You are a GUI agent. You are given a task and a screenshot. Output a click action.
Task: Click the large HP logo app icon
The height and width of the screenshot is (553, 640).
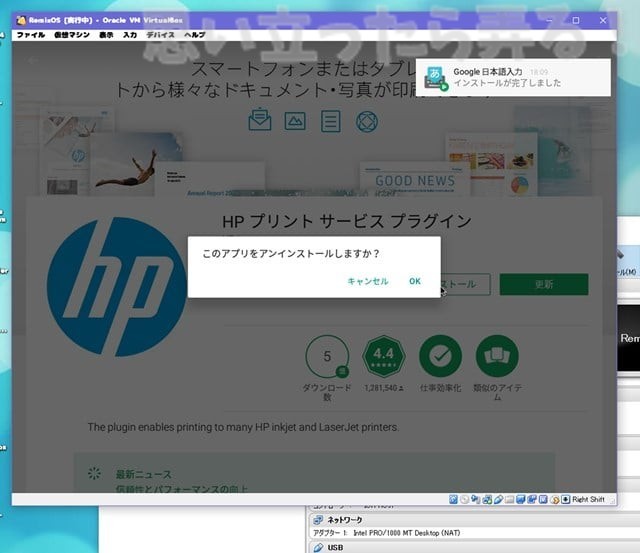click(118, 287)
